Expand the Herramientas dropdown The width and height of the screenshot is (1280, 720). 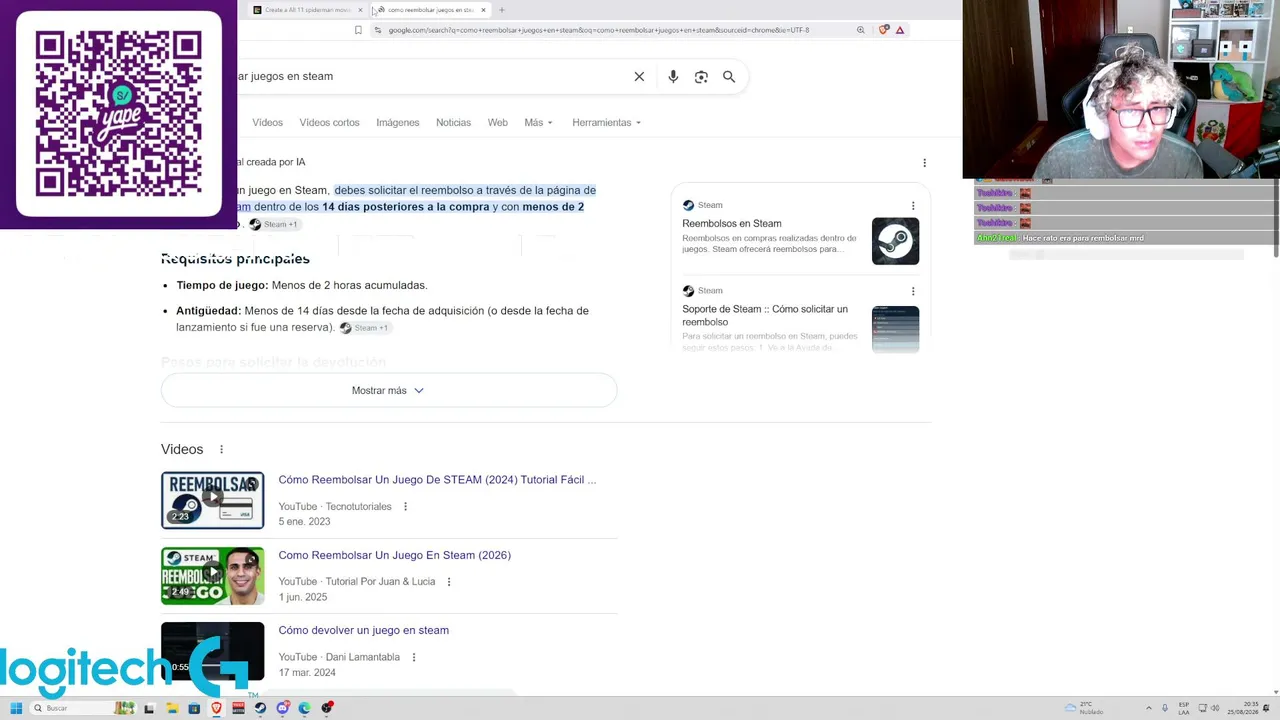coord(606,123)
